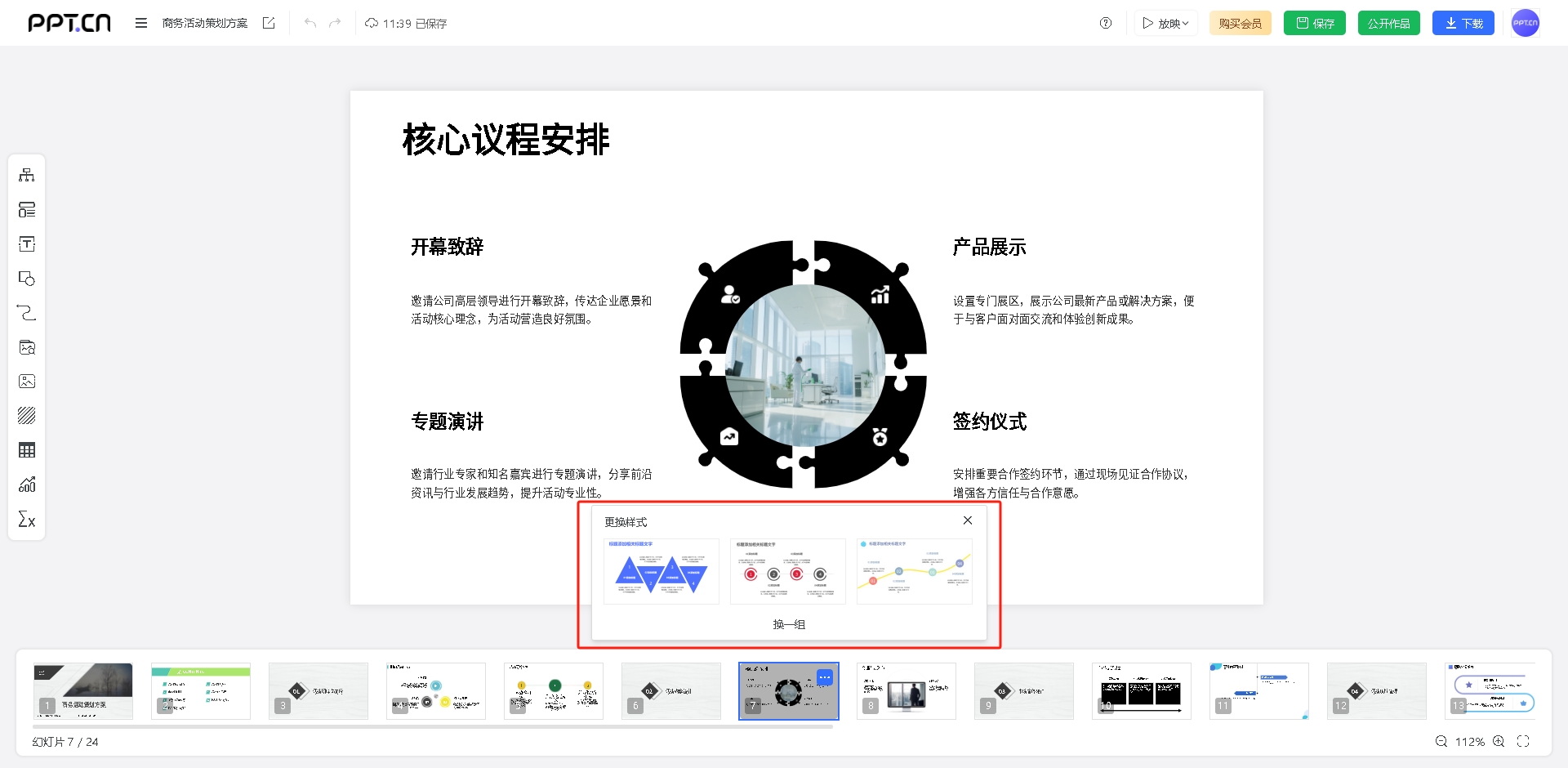Toggle fullscreen view icon at bottom right

point(1523,741)
